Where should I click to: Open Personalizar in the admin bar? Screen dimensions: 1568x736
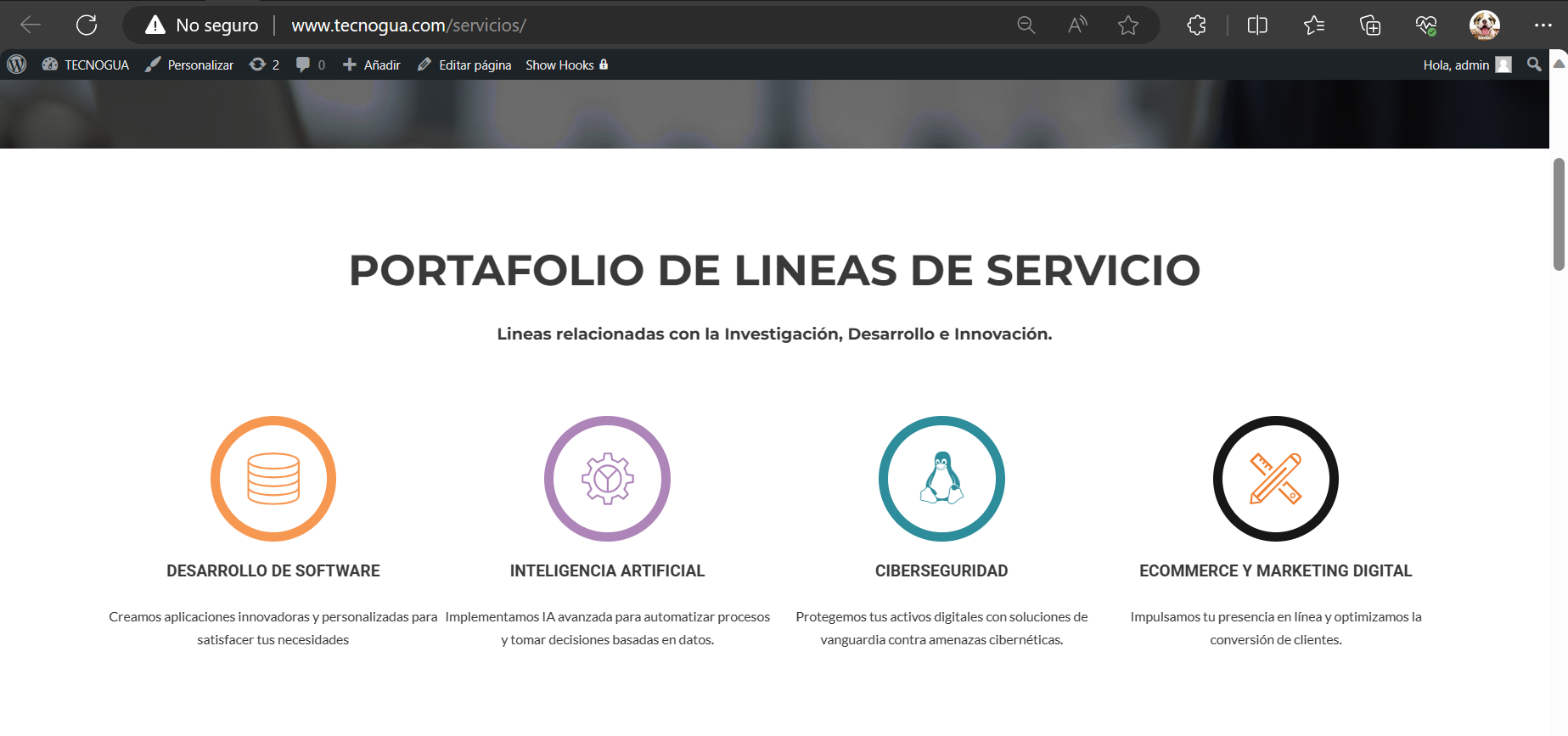coord(189,65)
